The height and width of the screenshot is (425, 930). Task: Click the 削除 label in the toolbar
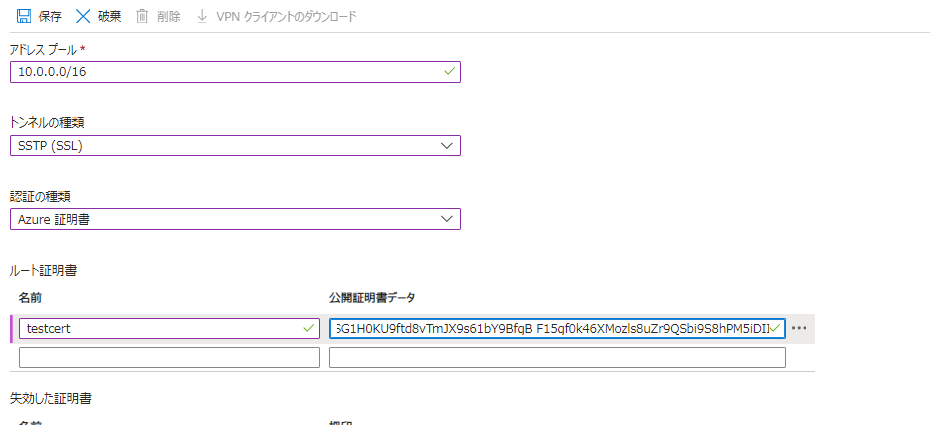[x=168, y=17]
